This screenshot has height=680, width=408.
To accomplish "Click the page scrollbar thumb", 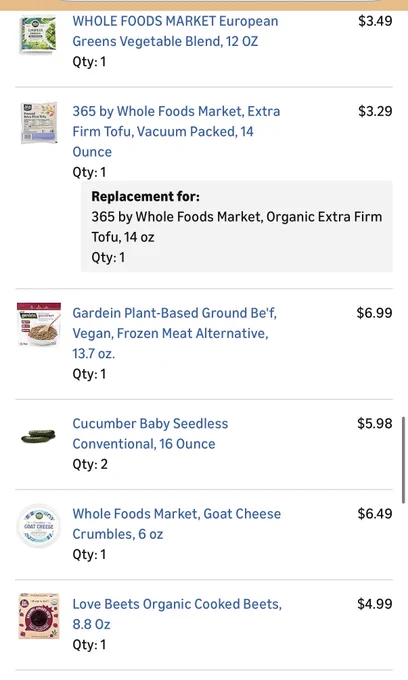I will point(404,460).
